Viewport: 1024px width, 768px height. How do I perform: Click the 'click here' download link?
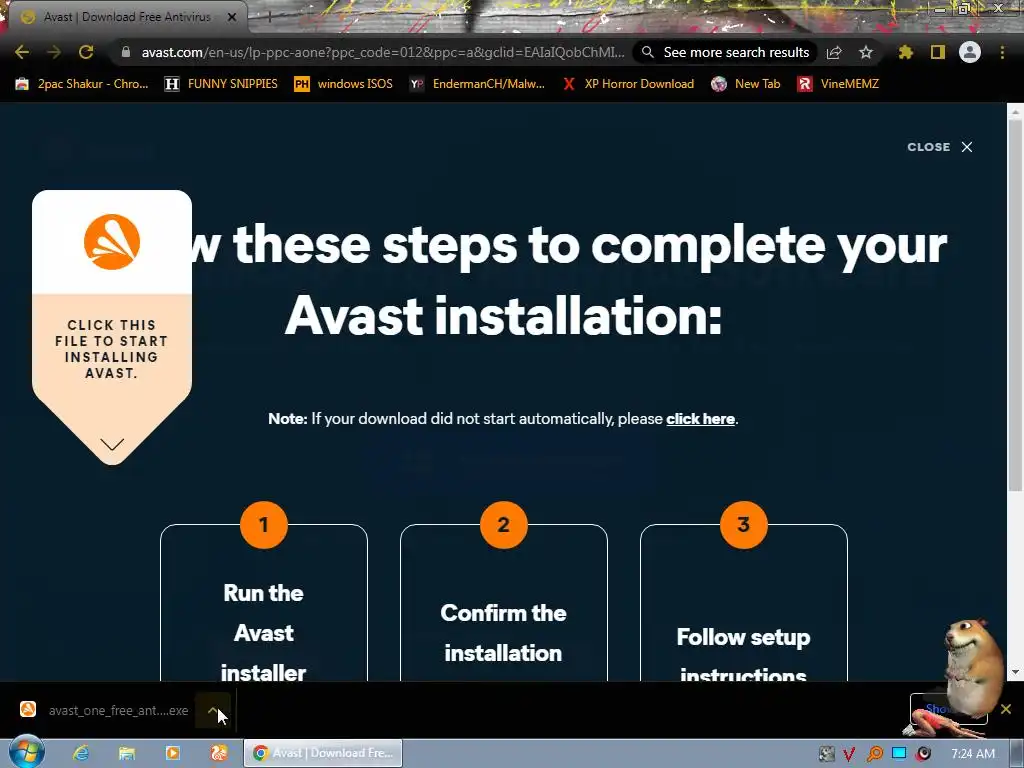point(700,419)
